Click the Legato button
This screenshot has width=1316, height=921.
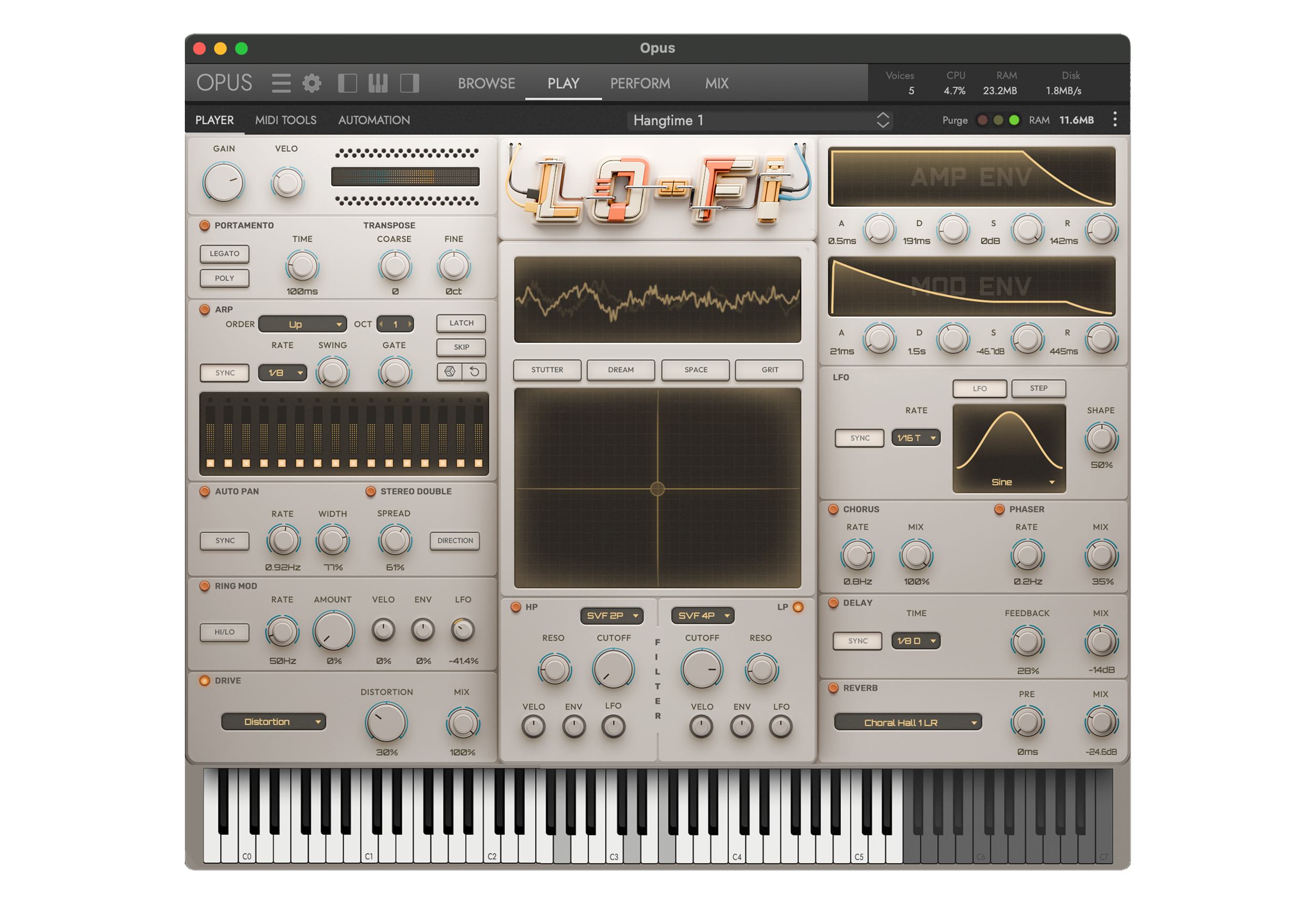pos(224,253)
